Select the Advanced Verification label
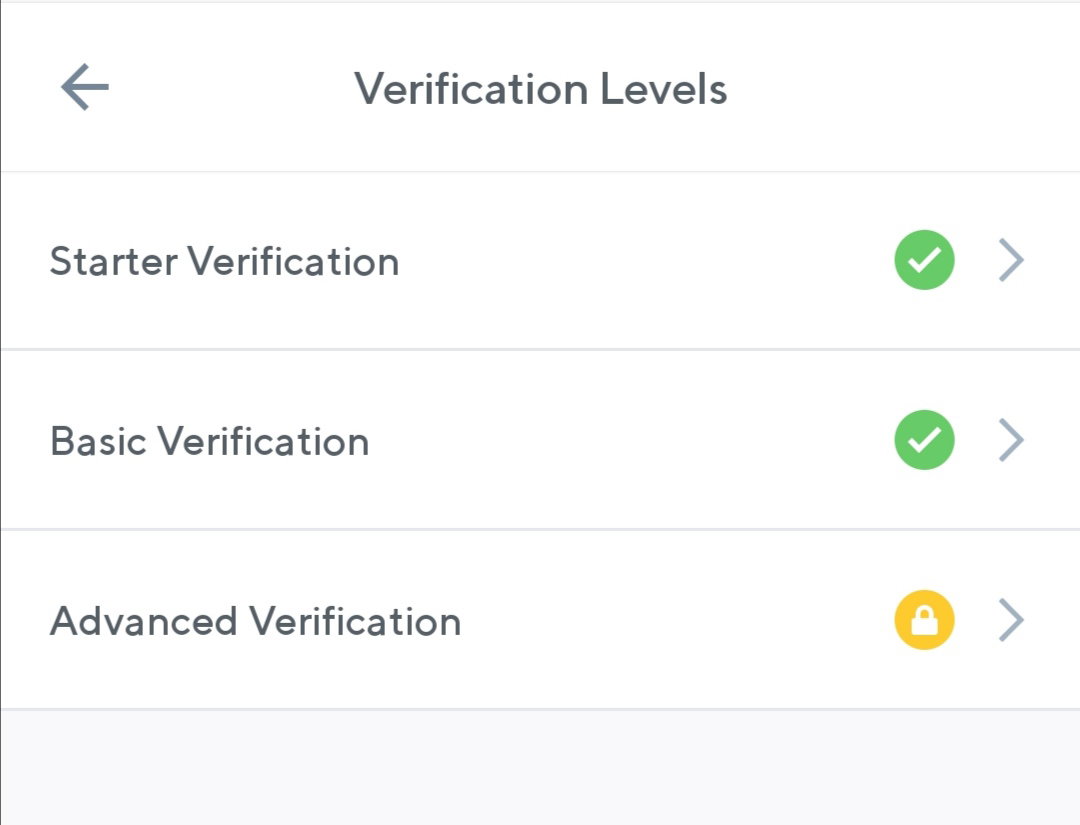This screenshot has width=1080, height=825. click(256, 621)
